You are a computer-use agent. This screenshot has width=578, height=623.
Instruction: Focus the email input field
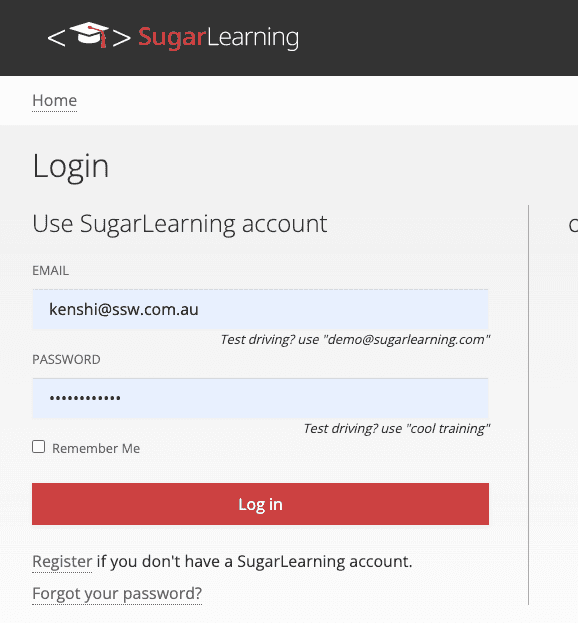pyautogui.click(x=260, y=309)
